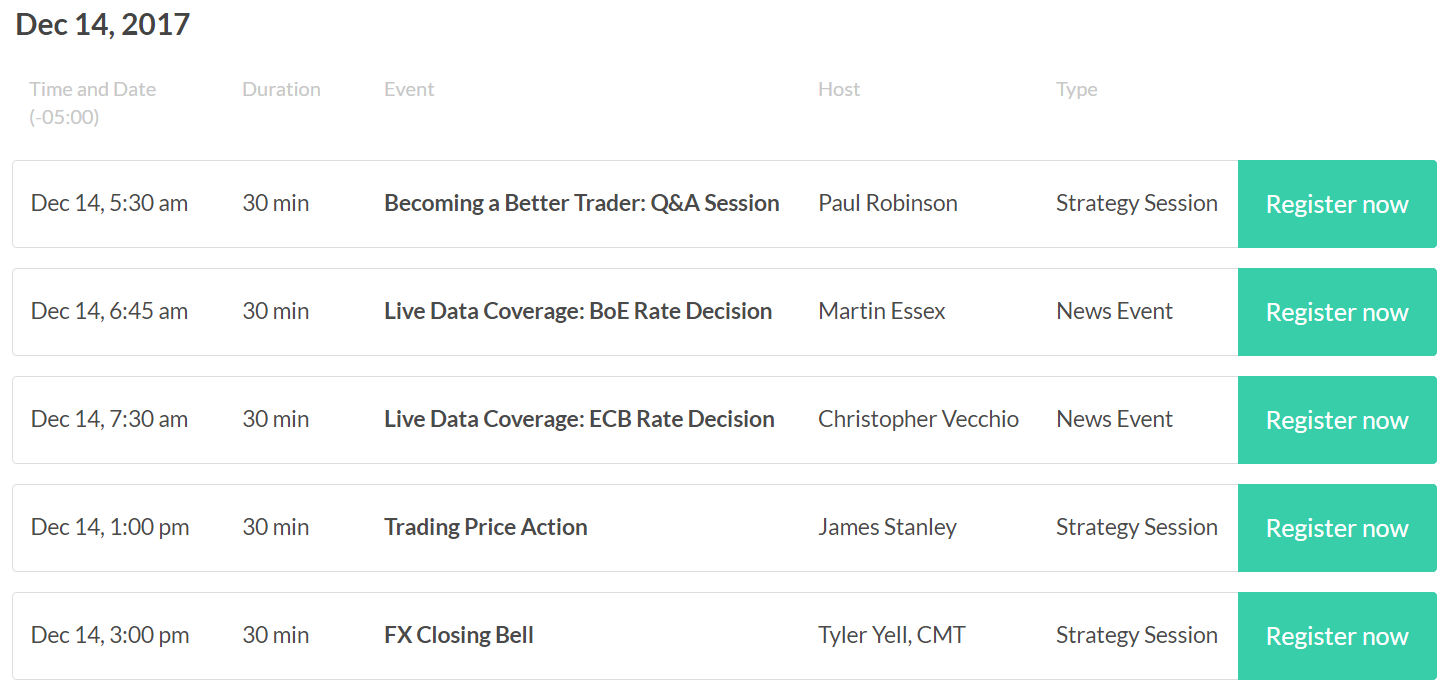Screen dimensions: 1449x690
Task: Click the Time and Date column header
Action: click(x=93, y=103)
